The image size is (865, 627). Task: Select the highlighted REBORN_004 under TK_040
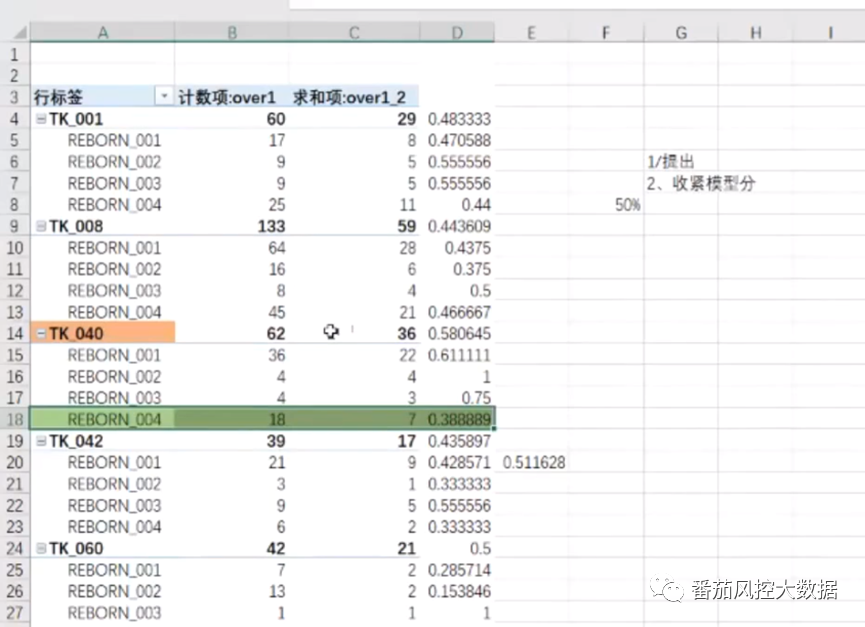[x=113, y=420]
